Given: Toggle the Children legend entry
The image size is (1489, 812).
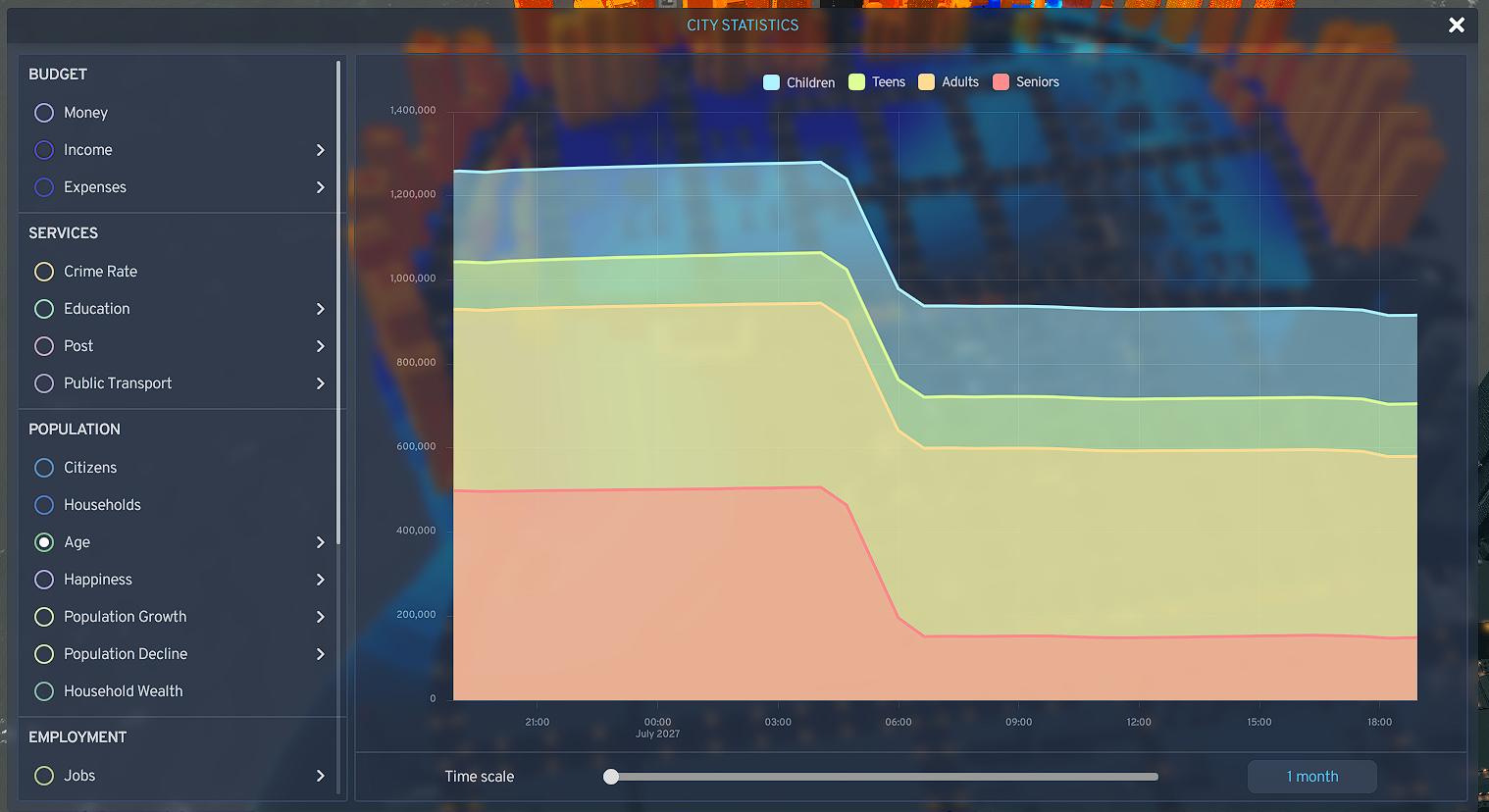Looking at the screenshot, I should (x=797, y=82).
